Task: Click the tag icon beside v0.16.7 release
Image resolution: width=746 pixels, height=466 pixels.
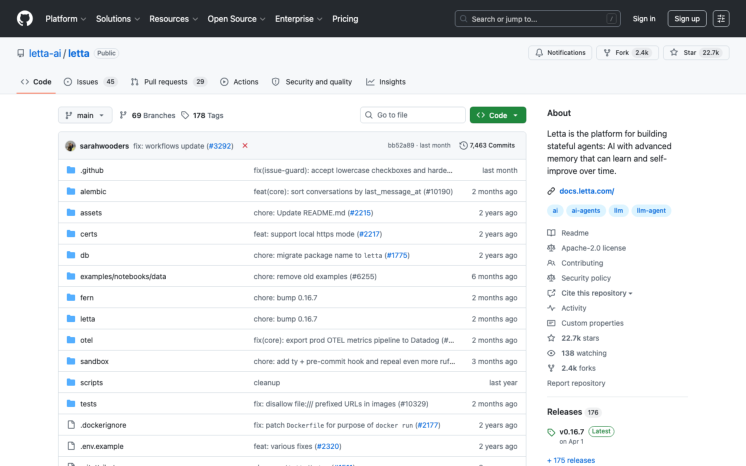Action: 551,432
